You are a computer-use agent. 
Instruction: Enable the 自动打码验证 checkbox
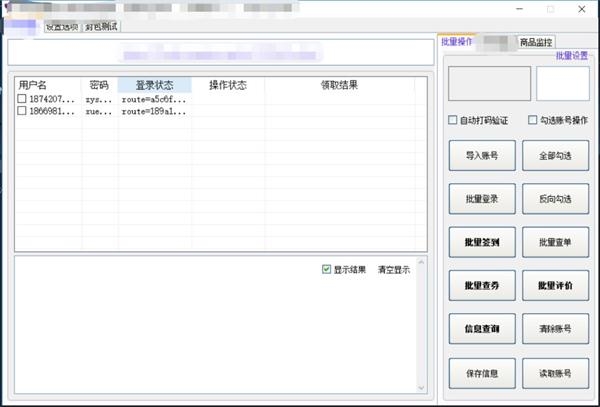coord(454,121)
